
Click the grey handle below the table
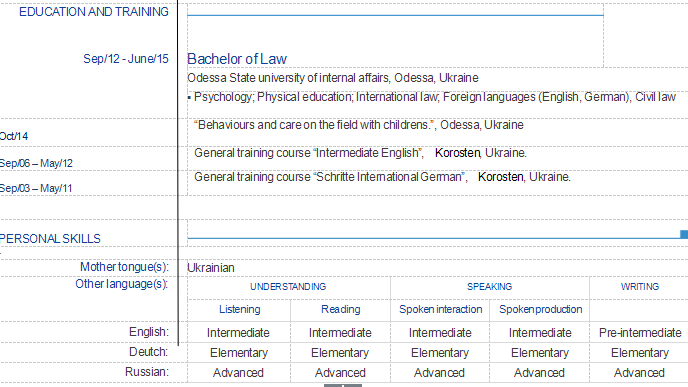pyautogui.click(x=343, y=385)
